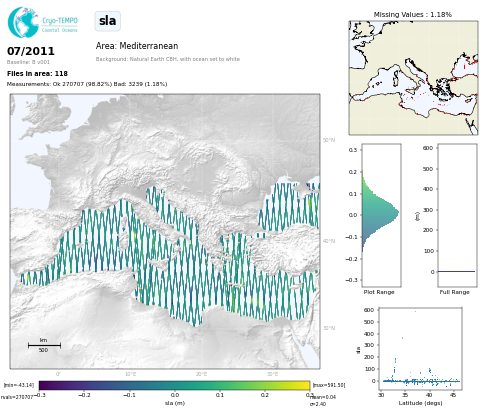Click the 07/2011 date heading

pyautogui.click(x=31, y=51)
